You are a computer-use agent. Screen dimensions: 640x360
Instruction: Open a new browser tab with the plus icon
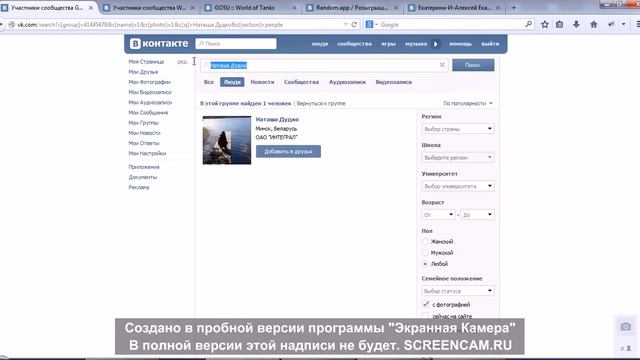513,7
